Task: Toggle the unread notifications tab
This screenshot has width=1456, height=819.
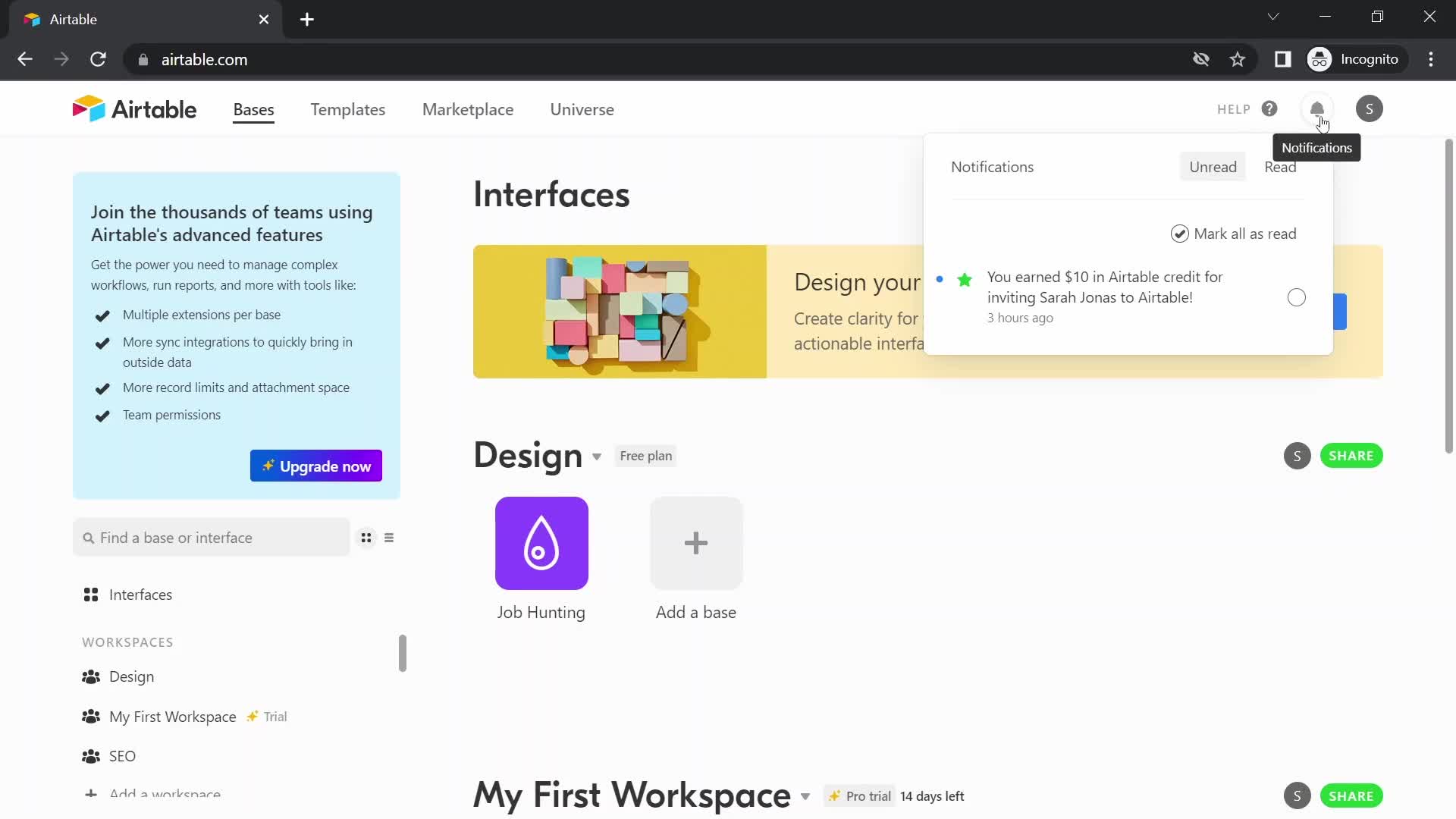Action: (1213, 167)
